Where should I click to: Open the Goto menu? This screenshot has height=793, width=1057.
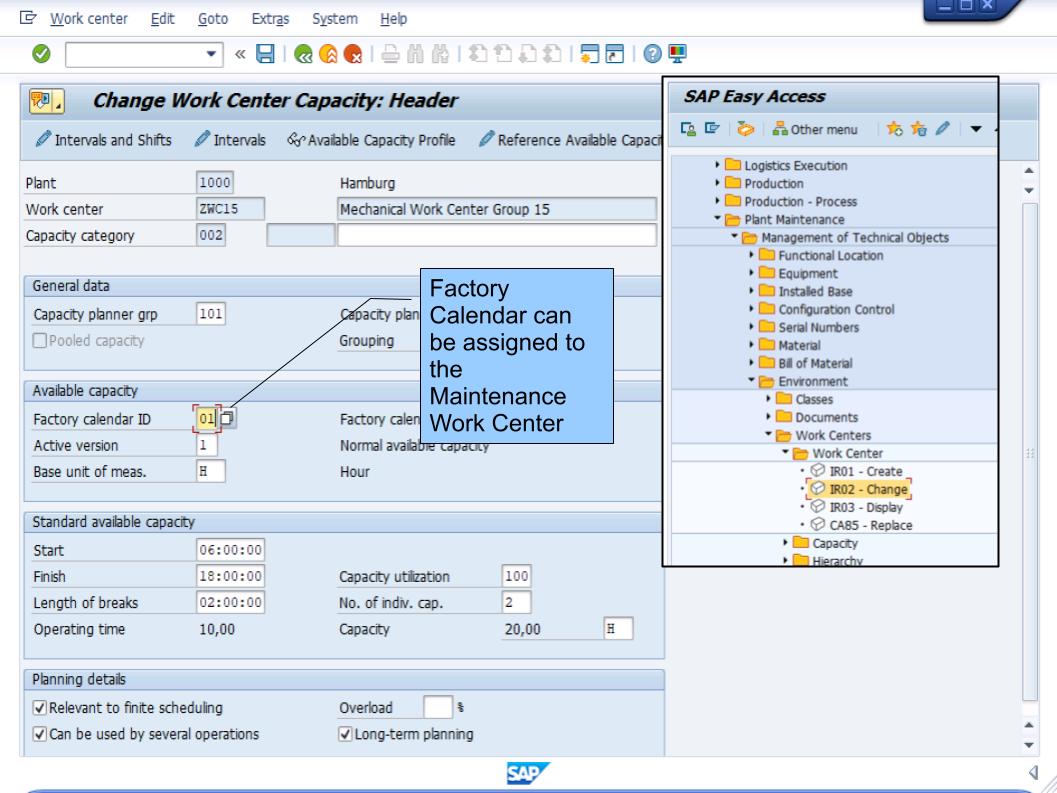(x=212, y=19)
